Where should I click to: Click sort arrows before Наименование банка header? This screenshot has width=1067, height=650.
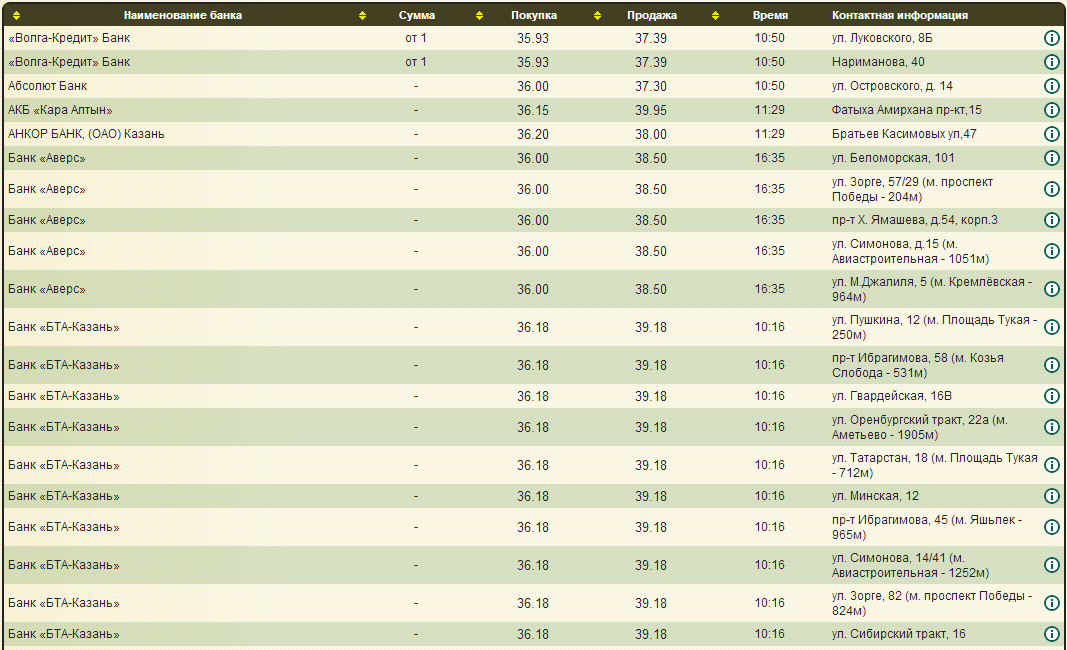[x=16, y=15]
